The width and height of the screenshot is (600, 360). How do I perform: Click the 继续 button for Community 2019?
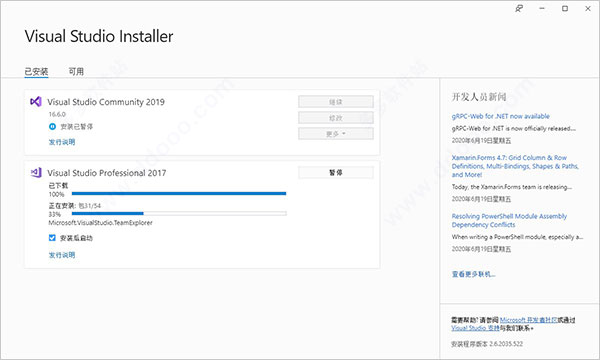tap(336, 102)
